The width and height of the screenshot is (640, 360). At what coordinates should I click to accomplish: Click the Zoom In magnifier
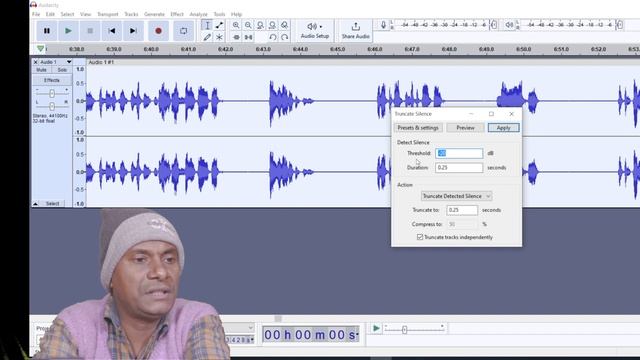[x=236, y=25]
